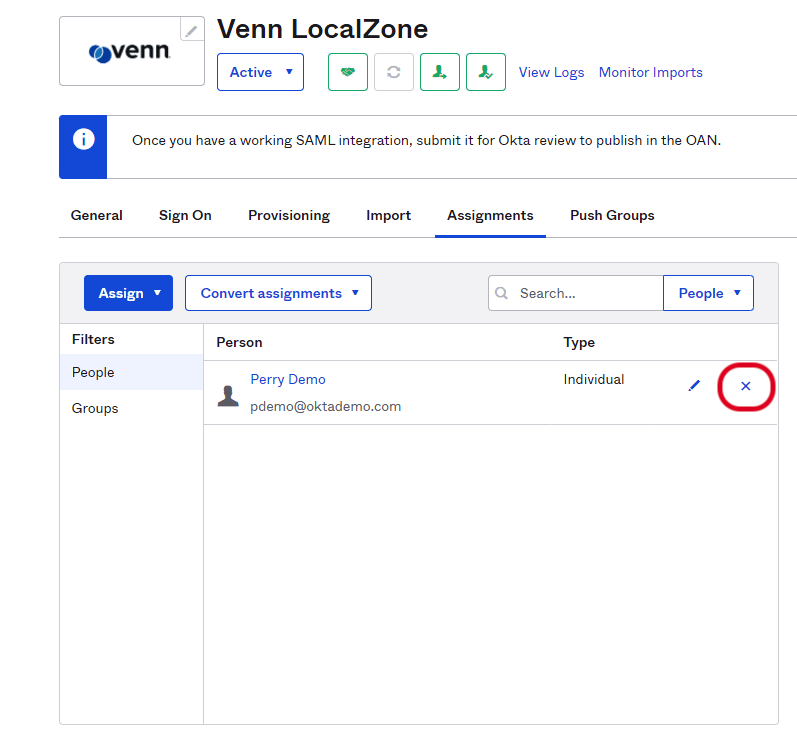Screen dimensions: 797x748
Task: Click the Venn LocalZone app title
Action: [323, 29]
